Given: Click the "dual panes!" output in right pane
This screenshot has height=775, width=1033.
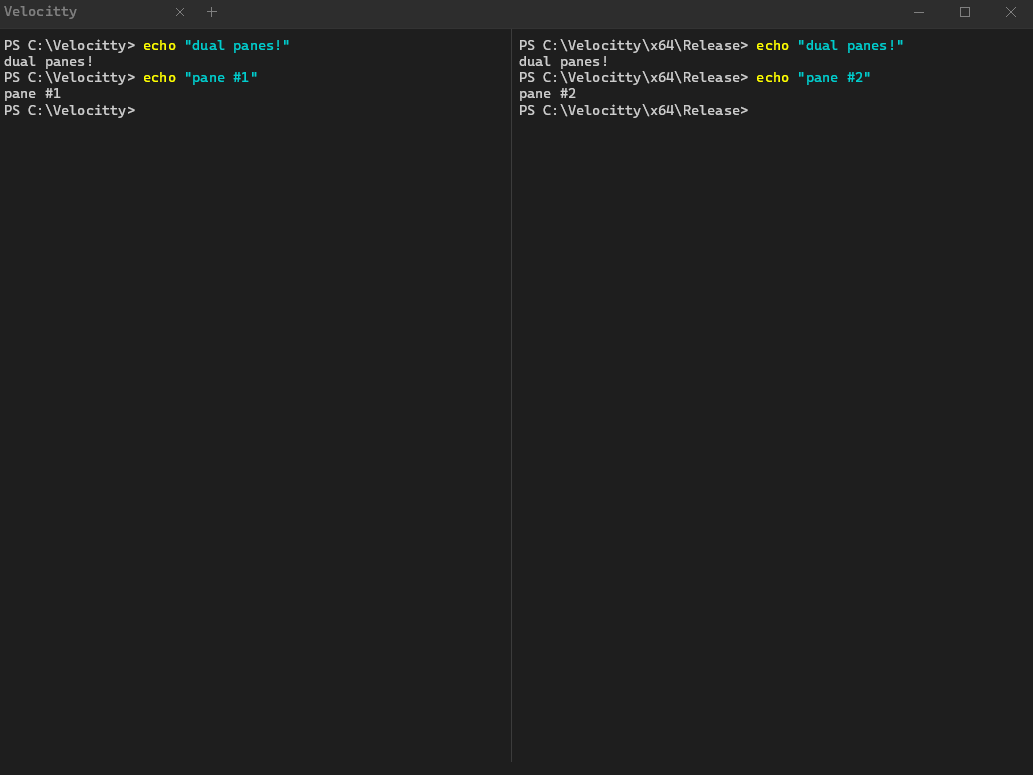Looking at the screenshot, I should tap(563, 62).
